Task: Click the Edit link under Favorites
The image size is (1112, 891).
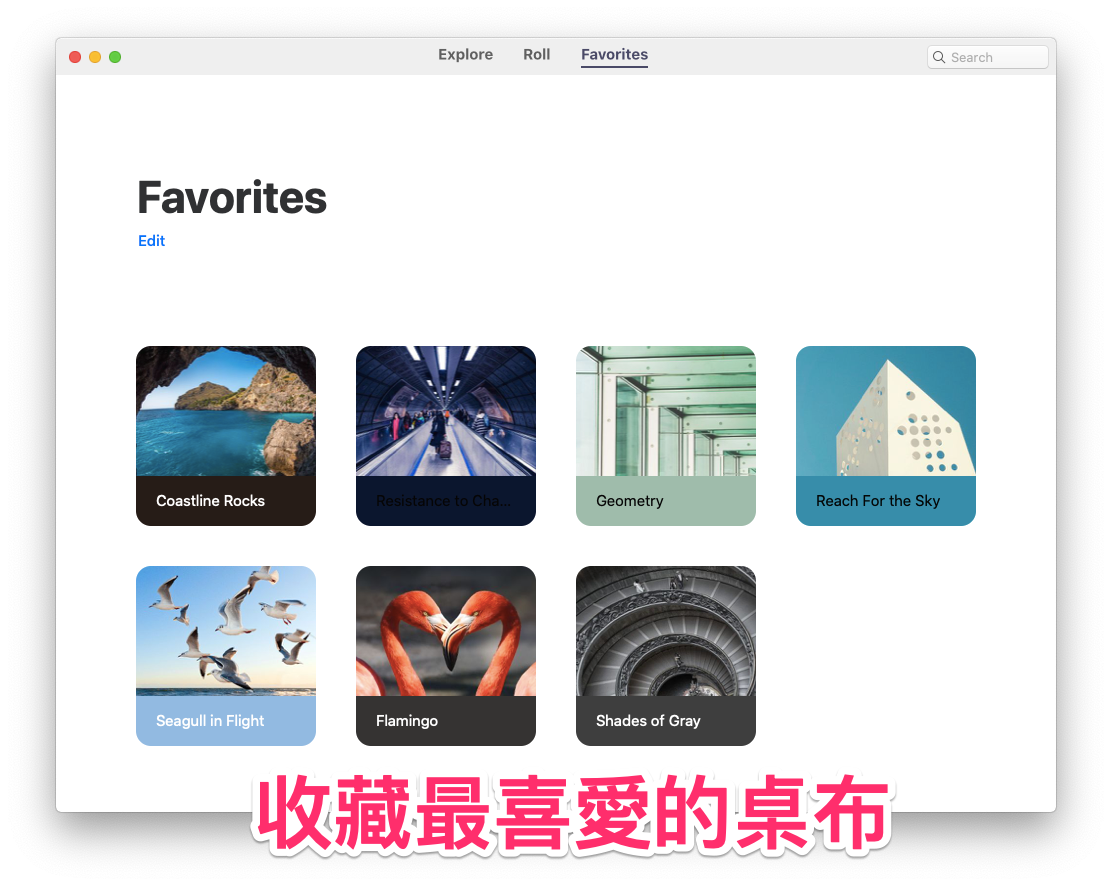Action: [x=151, y=241]
